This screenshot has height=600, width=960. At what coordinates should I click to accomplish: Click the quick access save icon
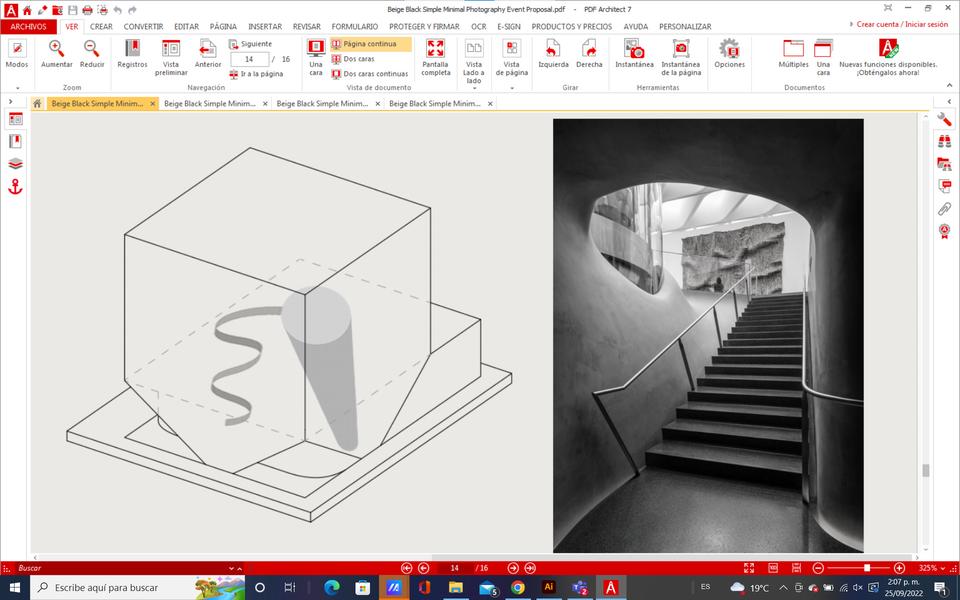coord(72,10)
